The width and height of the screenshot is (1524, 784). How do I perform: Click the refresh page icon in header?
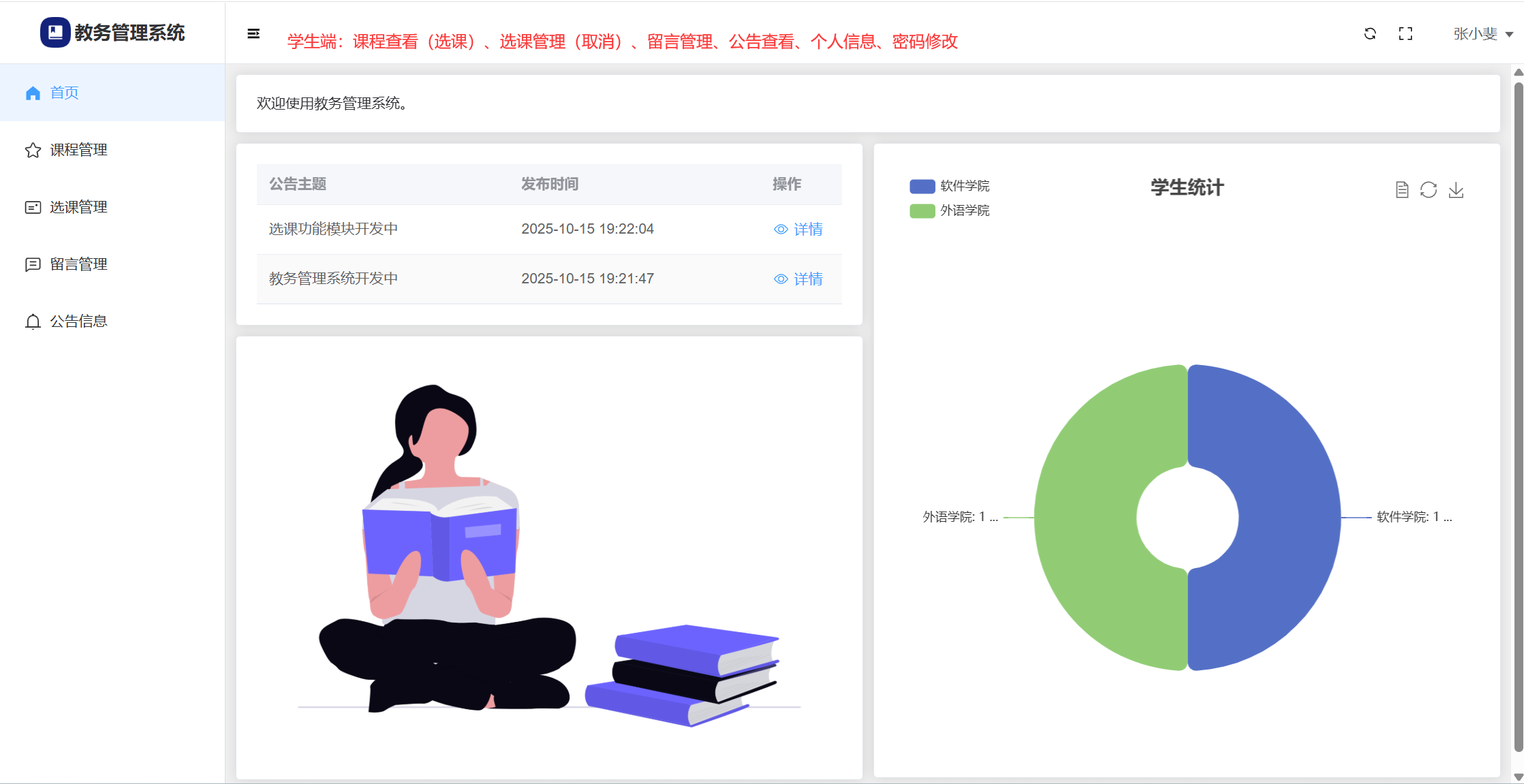[1369, 33]
